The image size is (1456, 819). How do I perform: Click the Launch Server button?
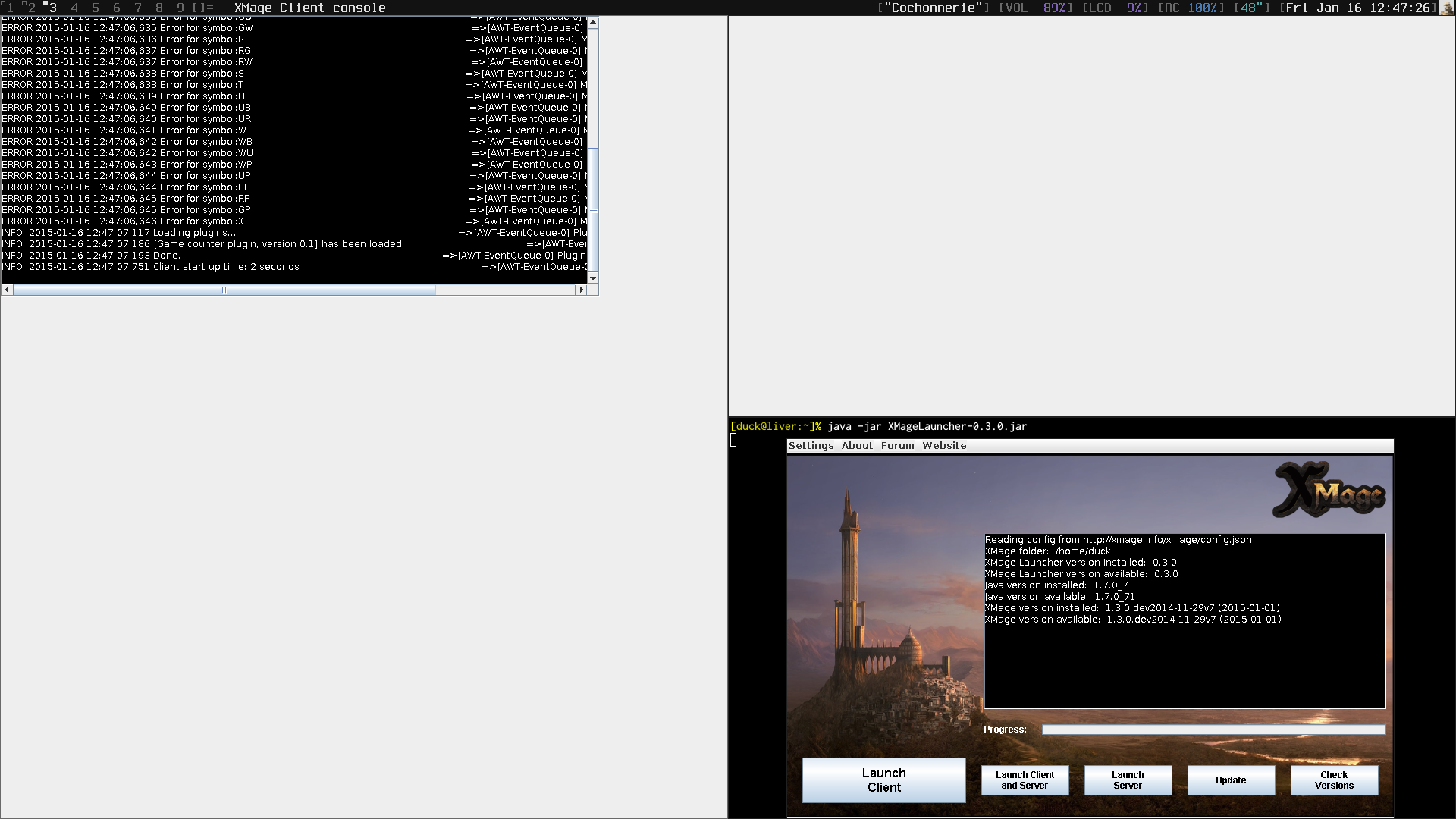coord(1128,780)
